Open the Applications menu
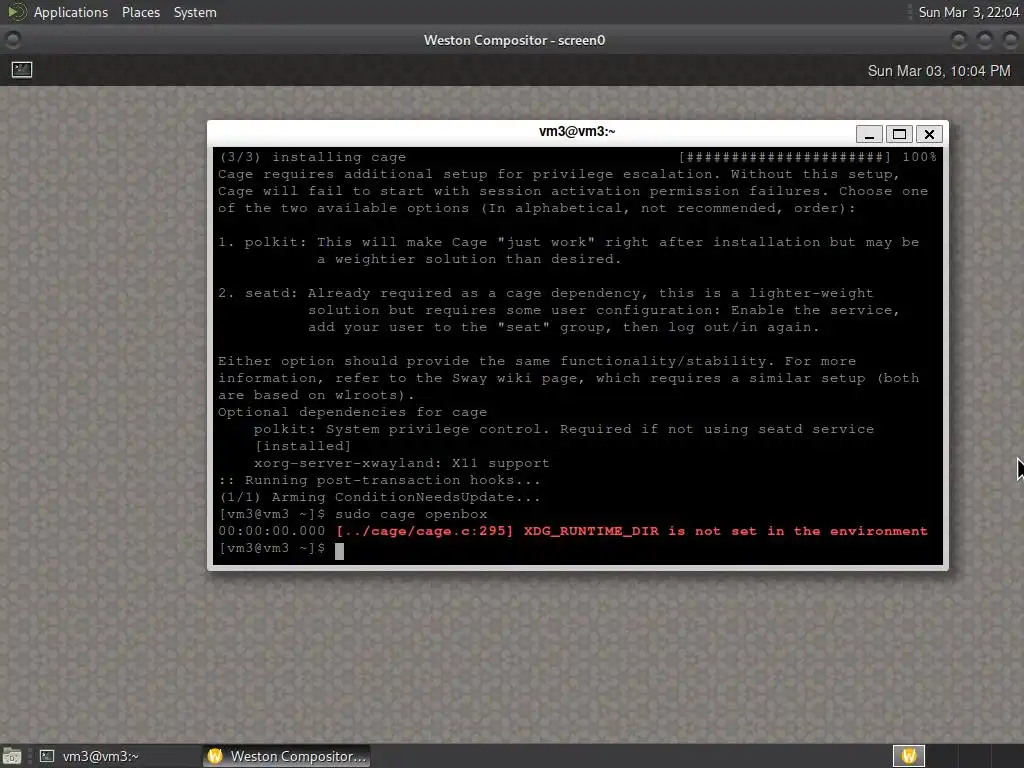The width and height of the screenshot is (1024, 768). 71,12
